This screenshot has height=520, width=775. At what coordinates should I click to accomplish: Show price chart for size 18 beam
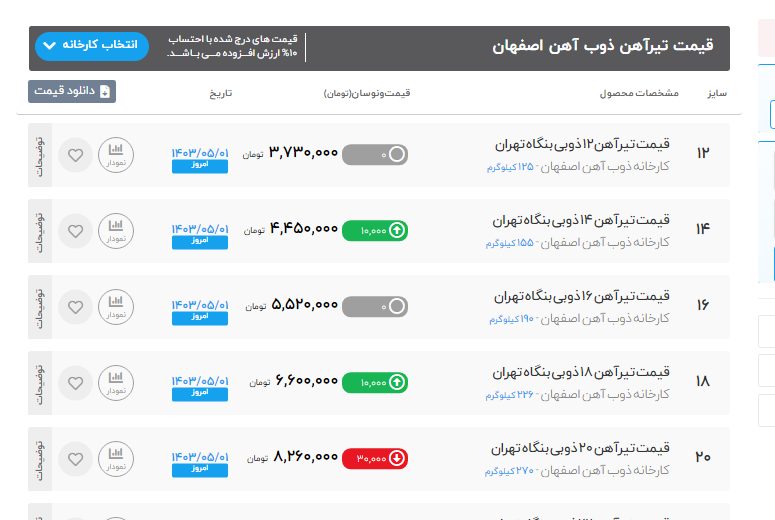click(x=115, y=382)
